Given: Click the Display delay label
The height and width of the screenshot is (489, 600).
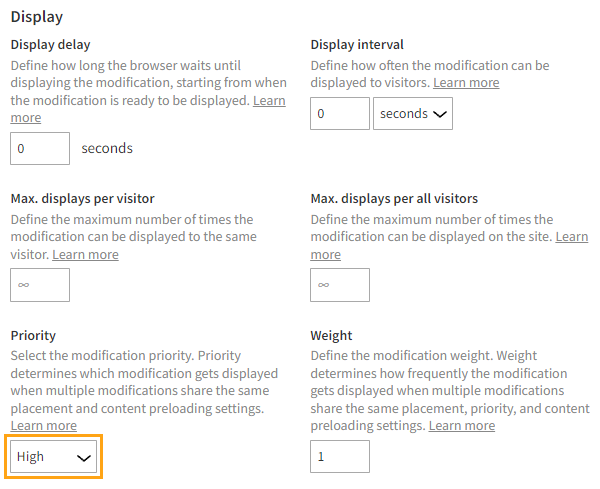Looking at the screenshot, I should 50,44.
